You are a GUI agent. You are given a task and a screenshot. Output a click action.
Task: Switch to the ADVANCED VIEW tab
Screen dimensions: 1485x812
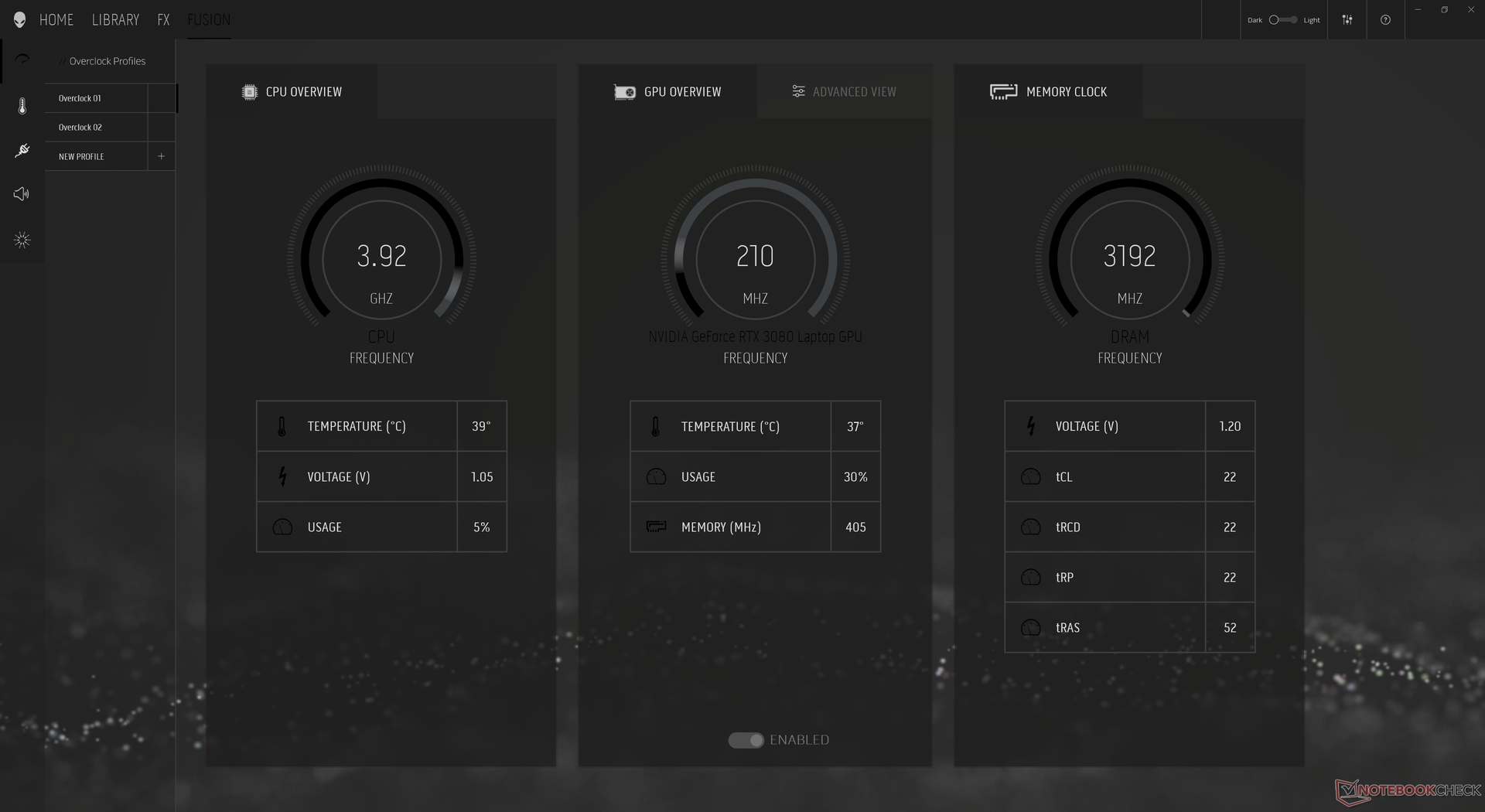click(x=844, y=92)
